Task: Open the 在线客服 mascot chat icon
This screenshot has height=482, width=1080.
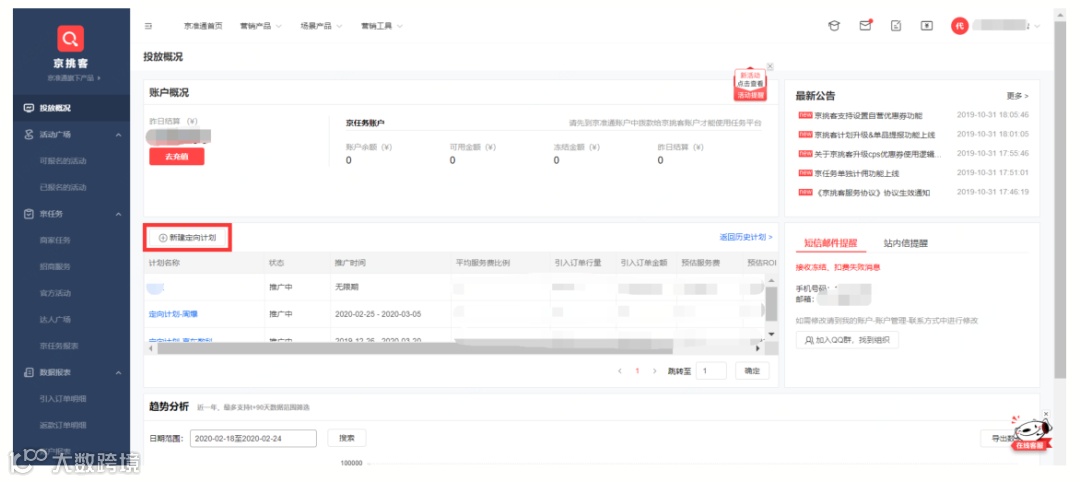Action: (x=1030, y=433)
